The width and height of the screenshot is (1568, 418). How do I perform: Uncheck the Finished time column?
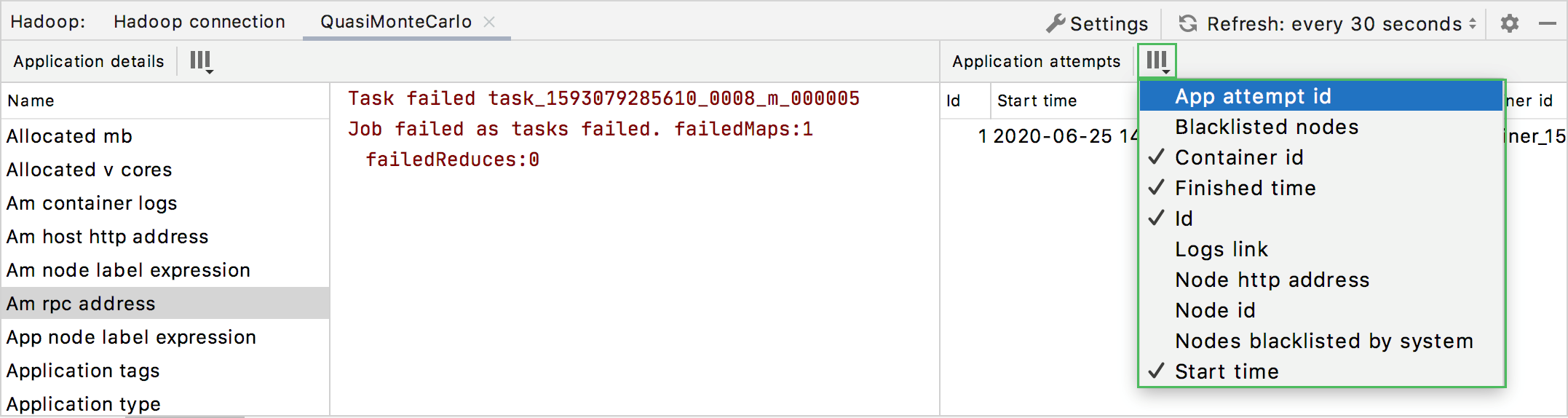pos(1245,188)
